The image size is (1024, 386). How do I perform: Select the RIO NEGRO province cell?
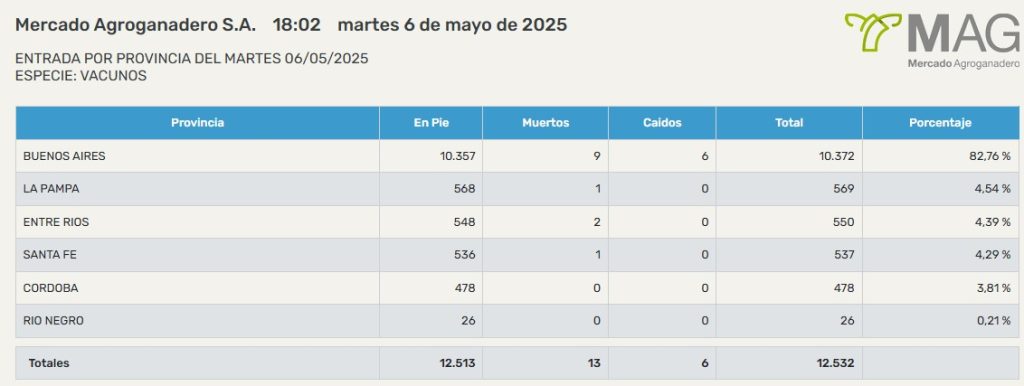point(197,321)
